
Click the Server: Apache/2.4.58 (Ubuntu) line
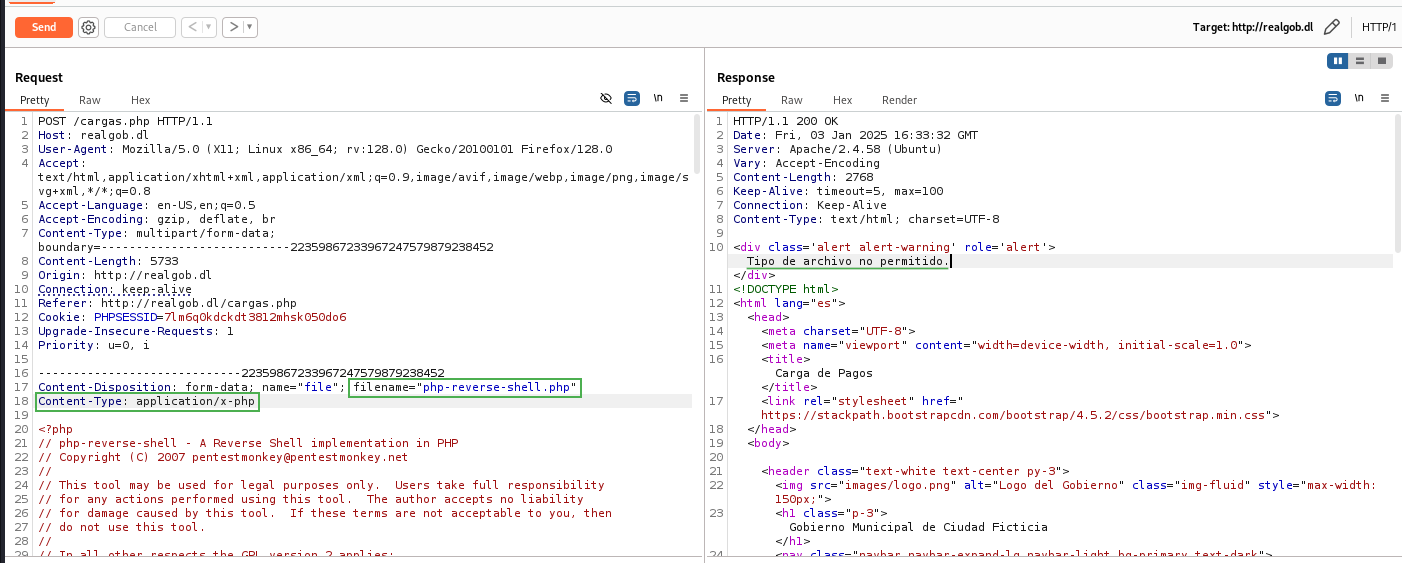coord(837,149)
